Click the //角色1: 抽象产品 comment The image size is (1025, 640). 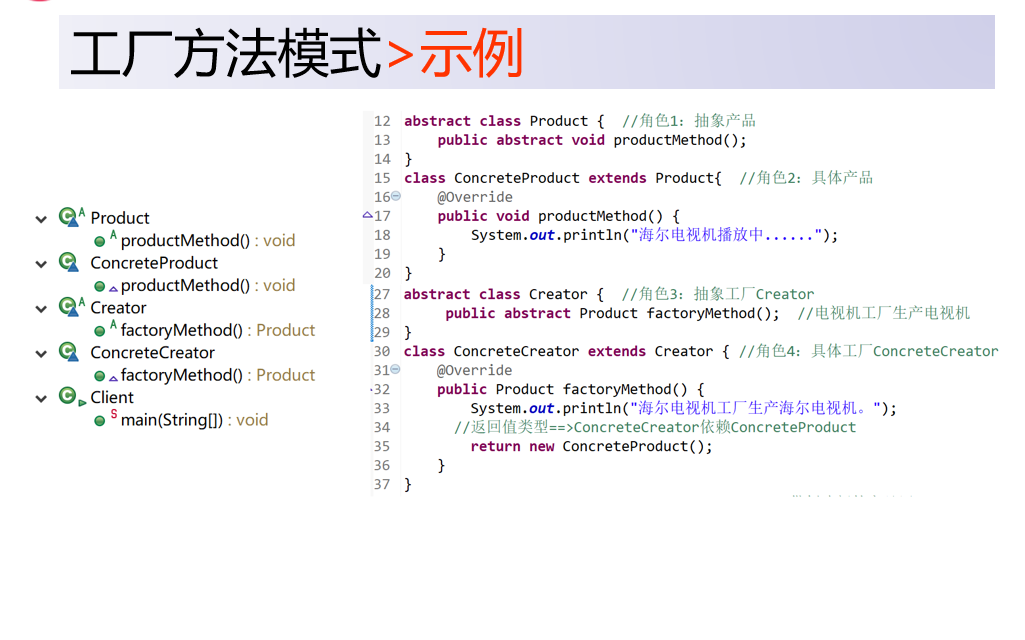point(689,121)
